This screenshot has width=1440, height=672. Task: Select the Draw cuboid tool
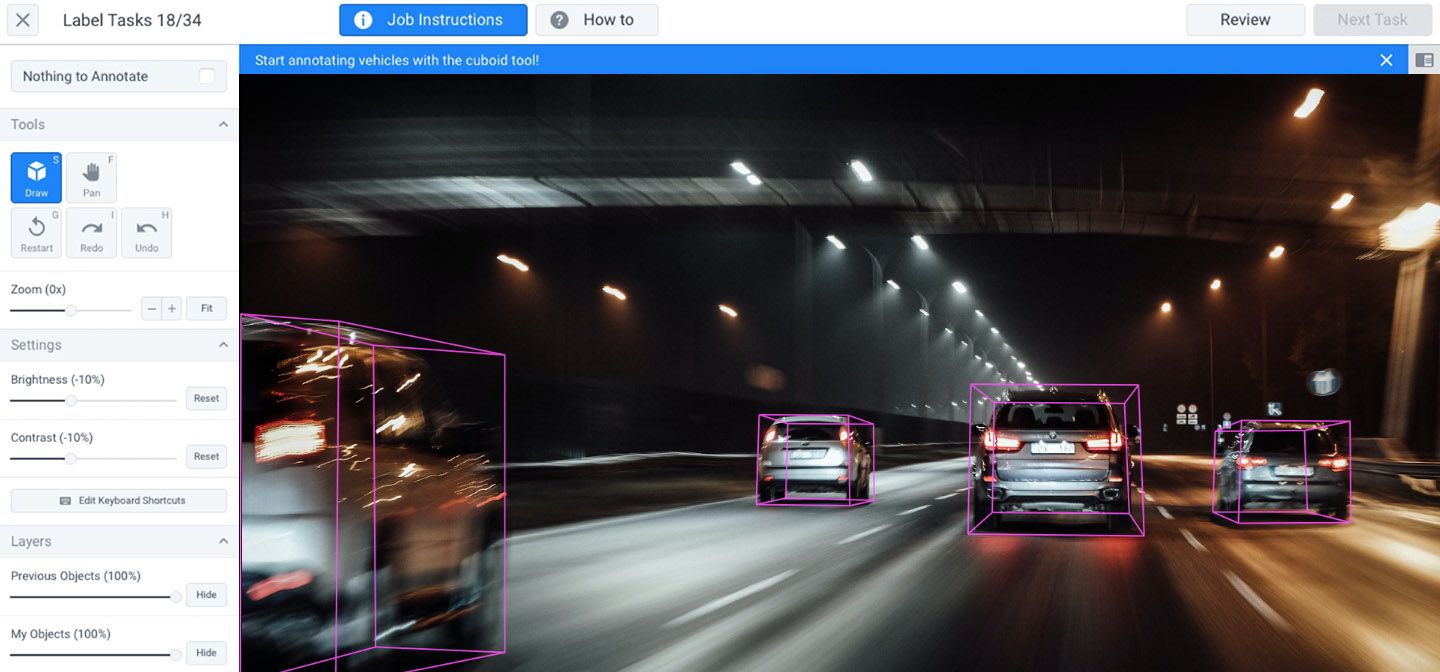(36, 176)
